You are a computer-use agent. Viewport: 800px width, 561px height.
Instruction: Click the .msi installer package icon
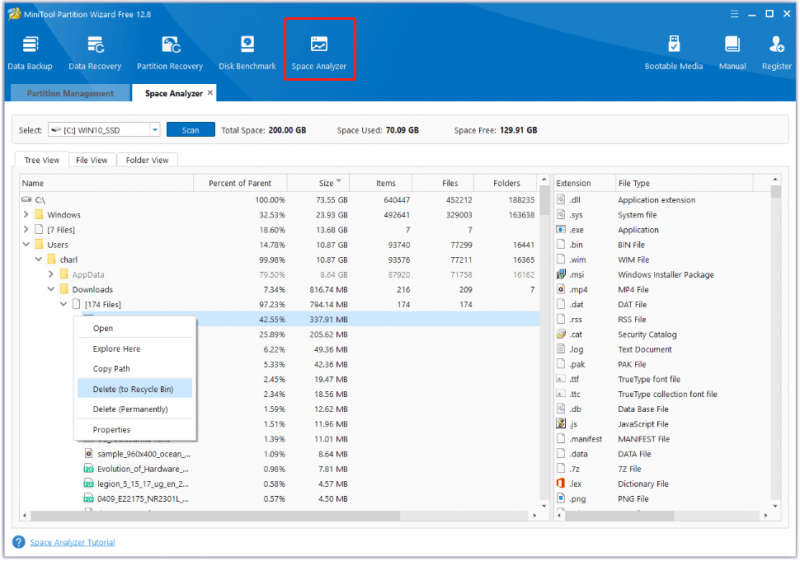(x=561, y=274)
